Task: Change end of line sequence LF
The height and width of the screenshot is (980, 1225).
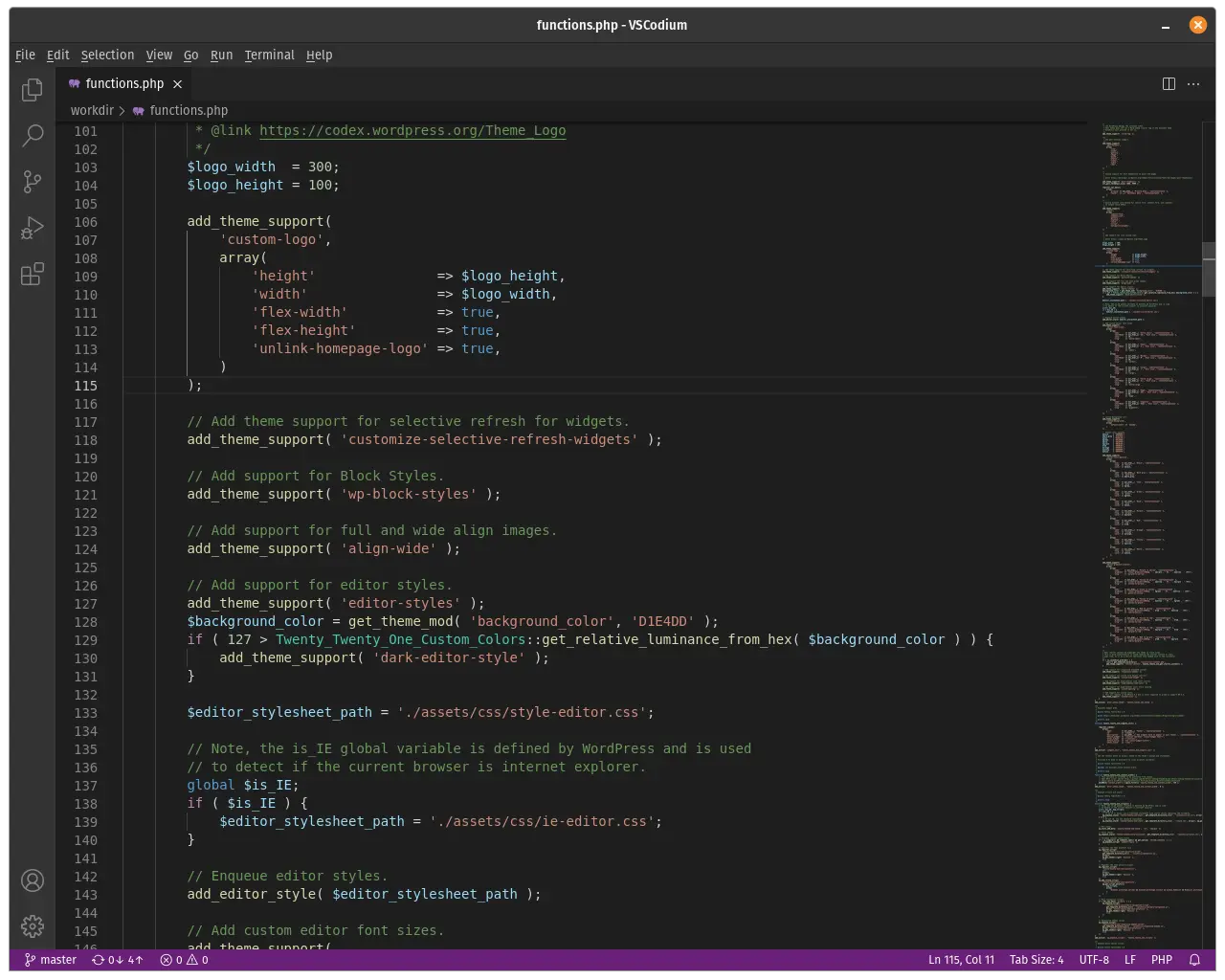Action: [1130, 960]
